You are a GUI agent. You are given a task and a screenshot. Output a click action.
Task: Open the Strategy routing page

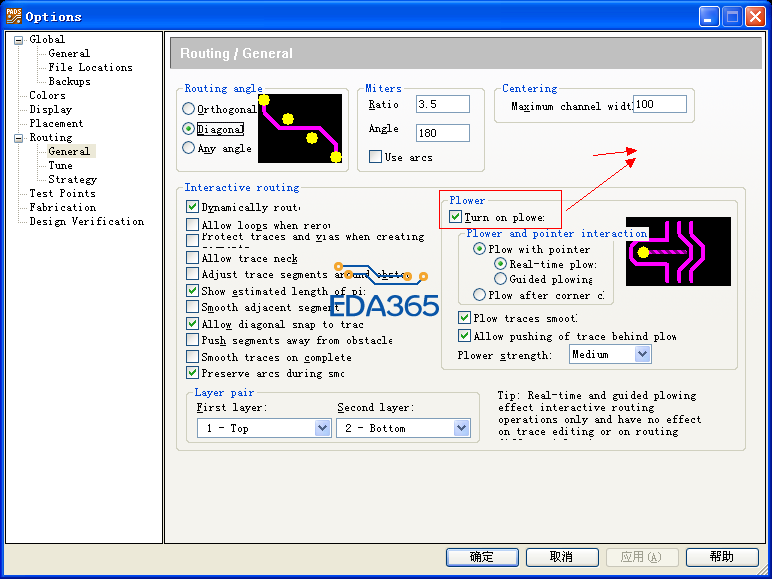click(x=72, y=179)
